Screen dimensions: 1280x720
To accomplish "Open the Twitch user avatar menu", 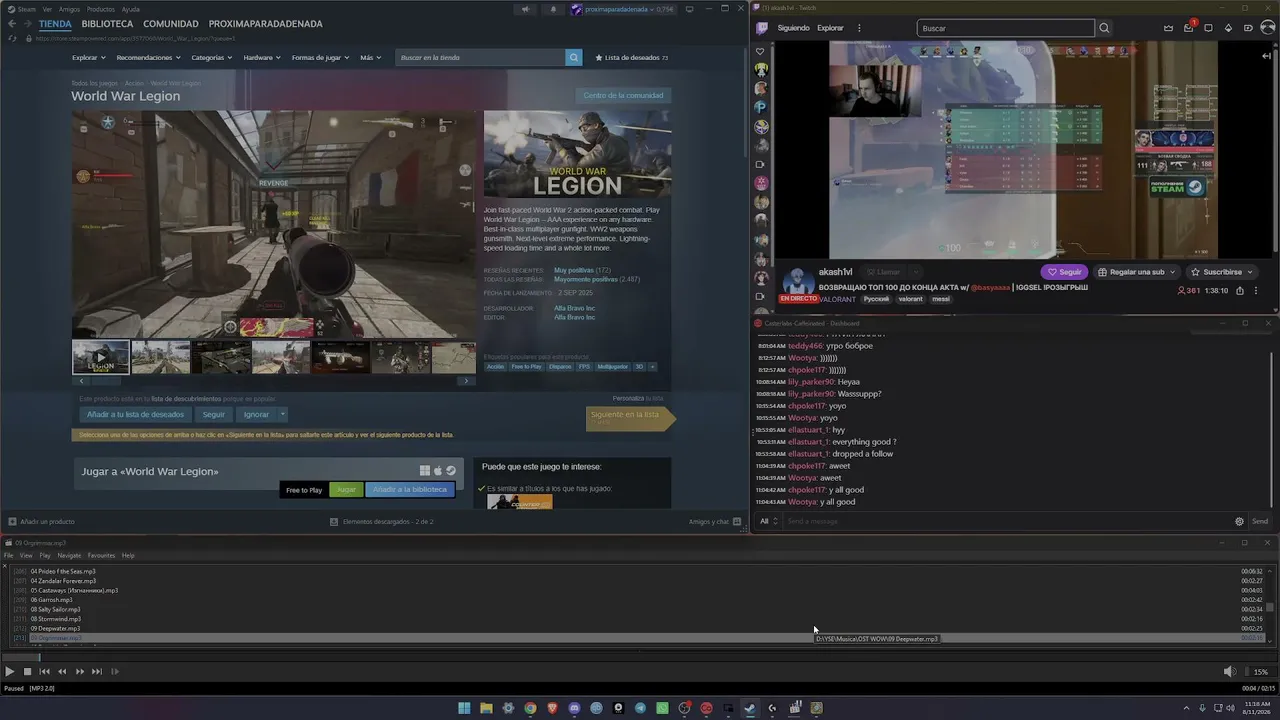I will [1268, 28].
